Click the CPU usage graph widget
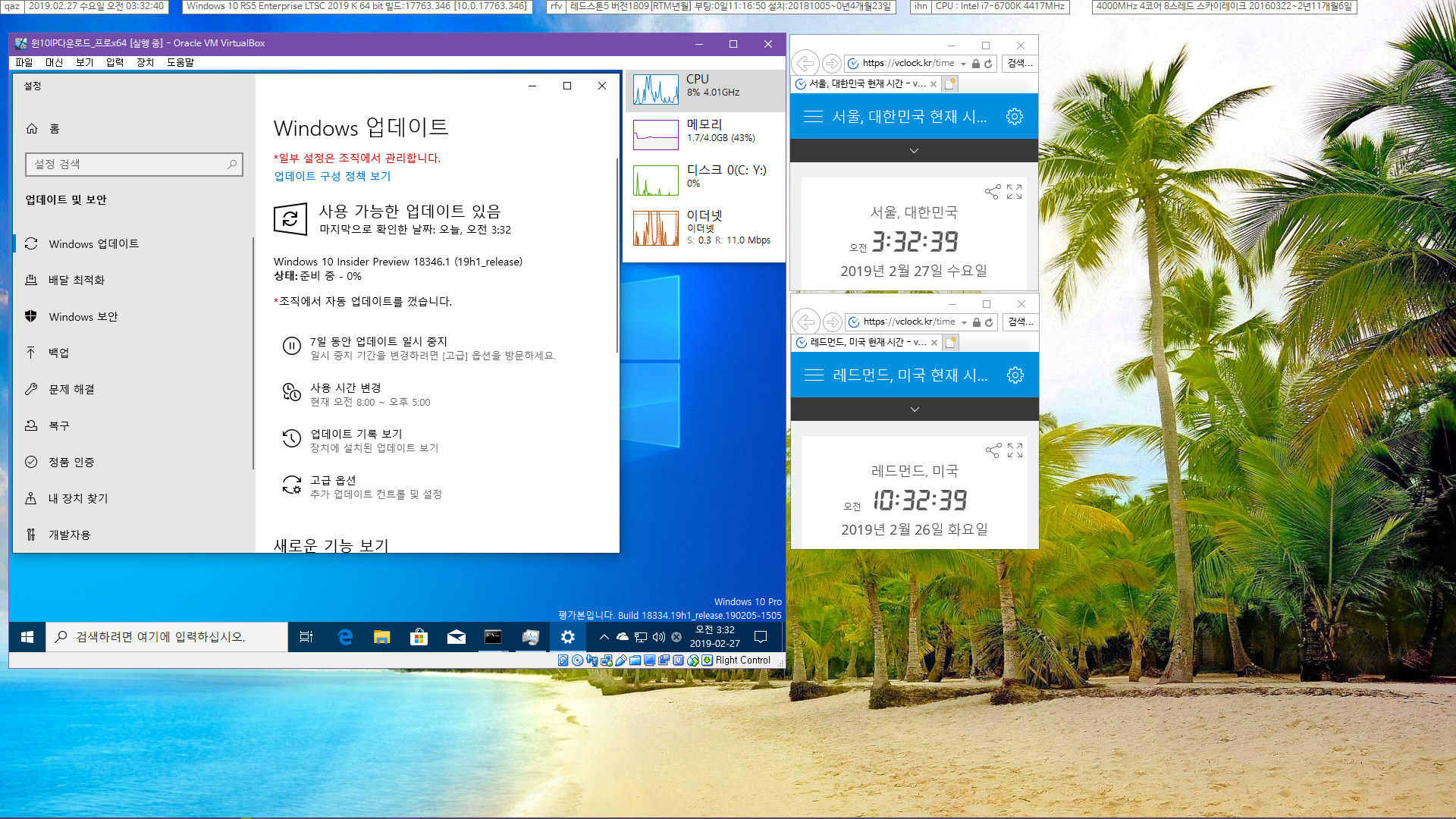Image resolution: width=1456 pixels, height=819 pixels. tap(656, 89)
